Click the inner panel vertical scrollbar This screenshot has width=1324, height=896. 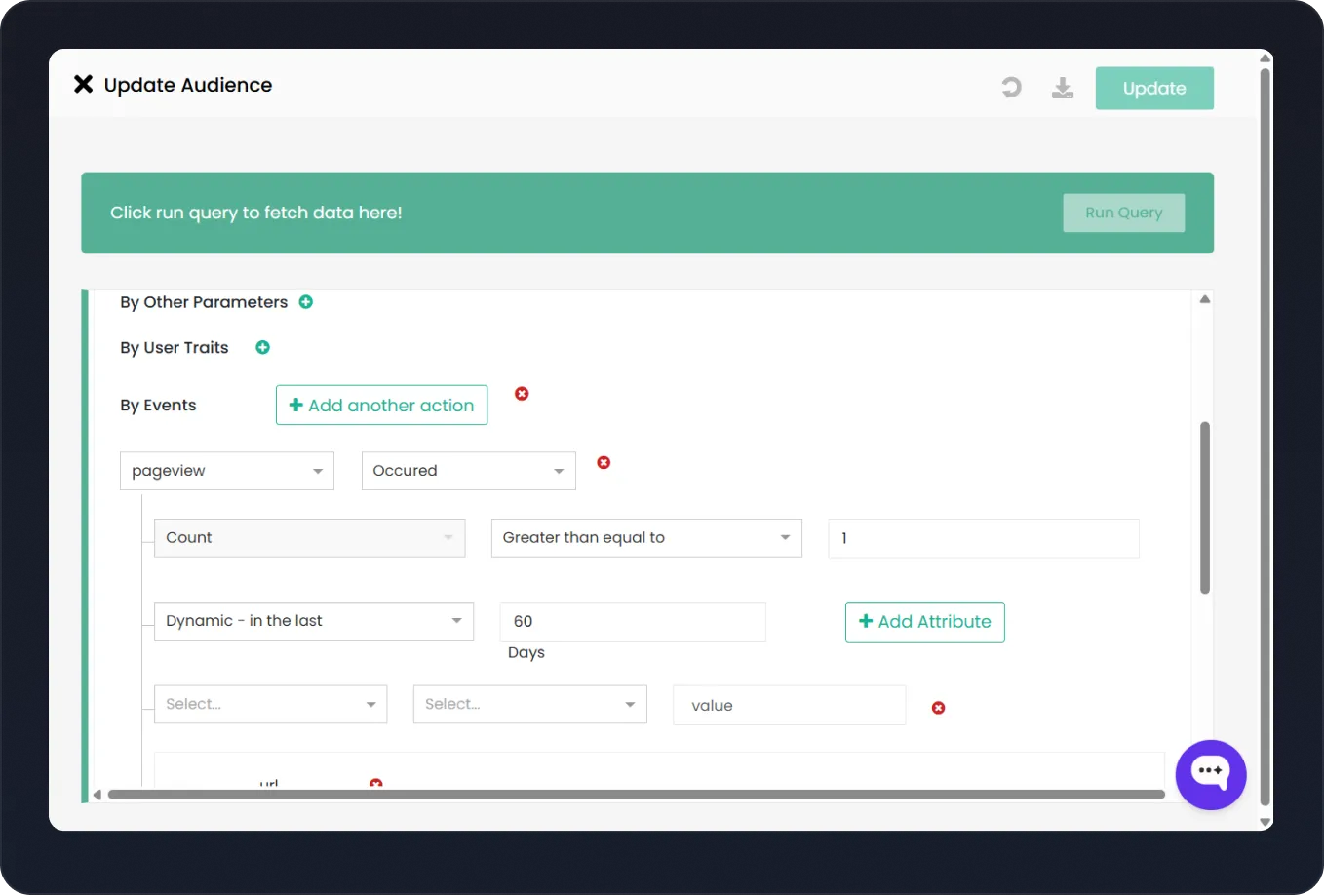(1205, 508)
